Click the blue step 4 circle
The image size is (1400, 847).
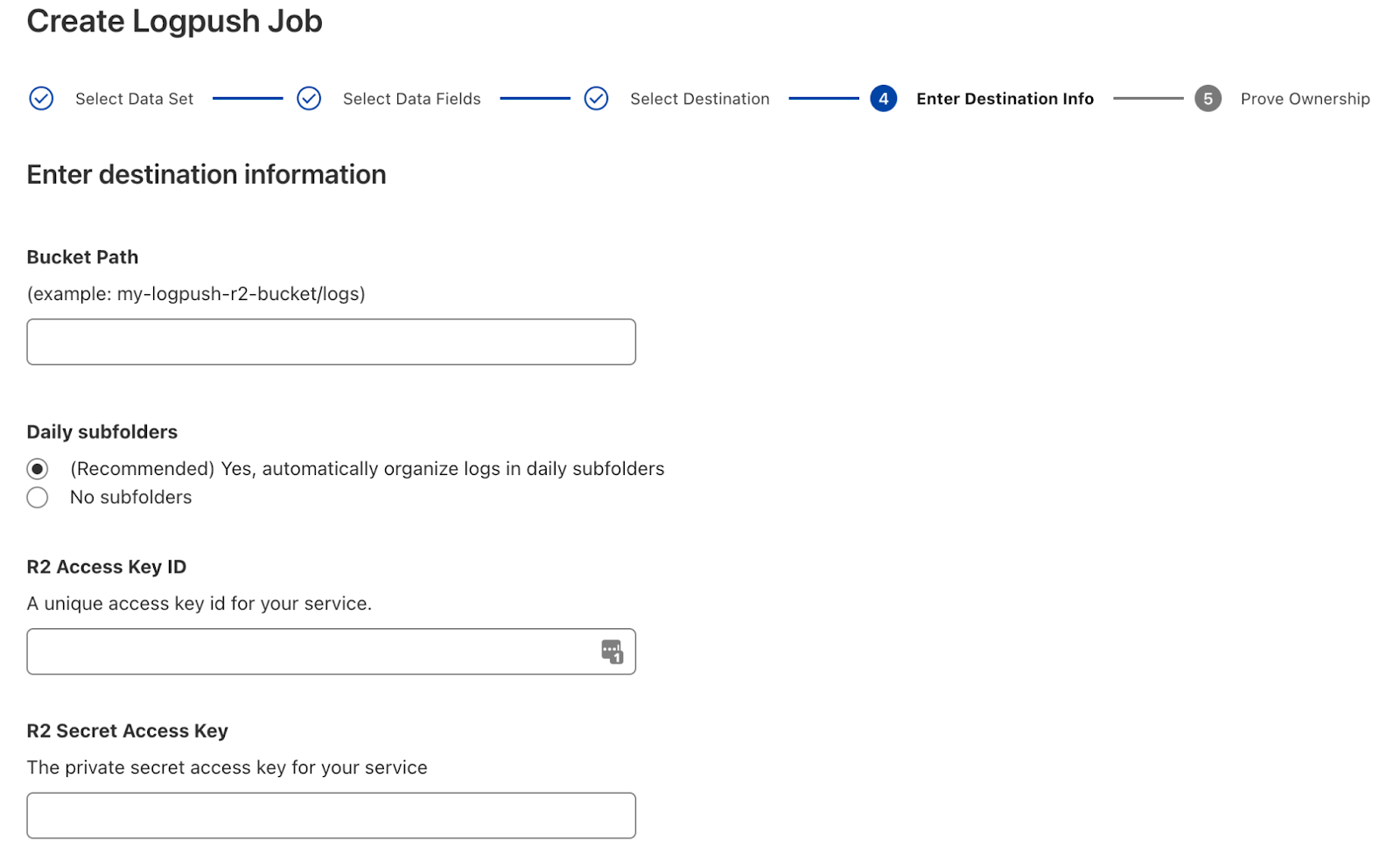point(883,99)
